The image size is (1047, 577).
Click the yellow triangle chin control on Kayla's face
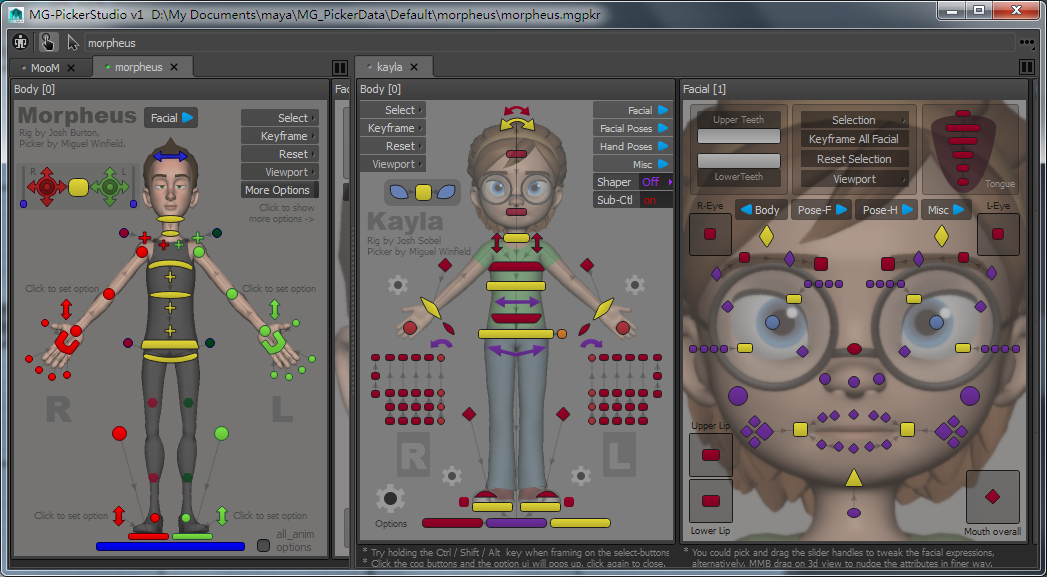pos(853,479)
